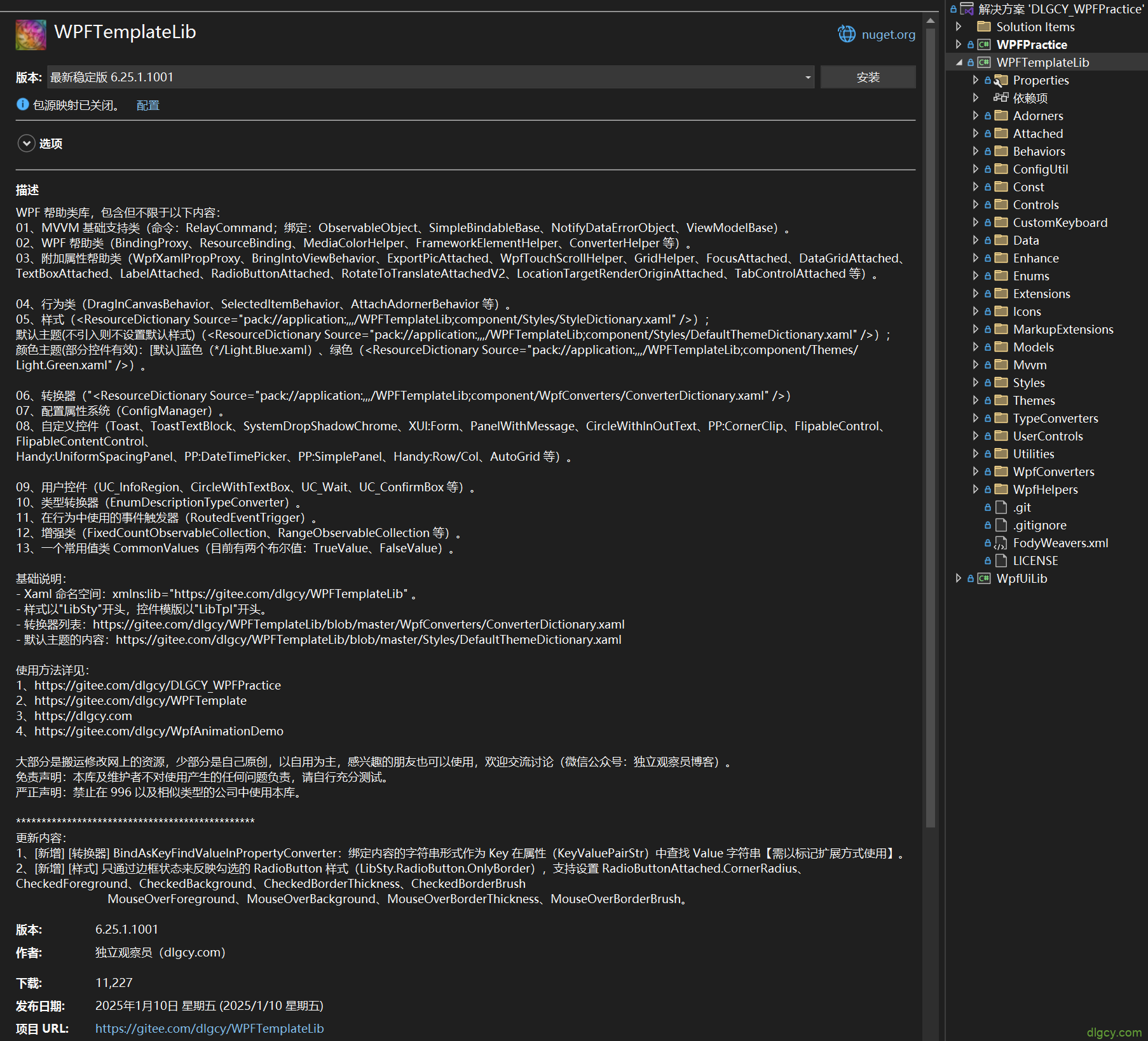
Task: Select the Enhance folder in solution tree
Action: tap(1036, 258)
